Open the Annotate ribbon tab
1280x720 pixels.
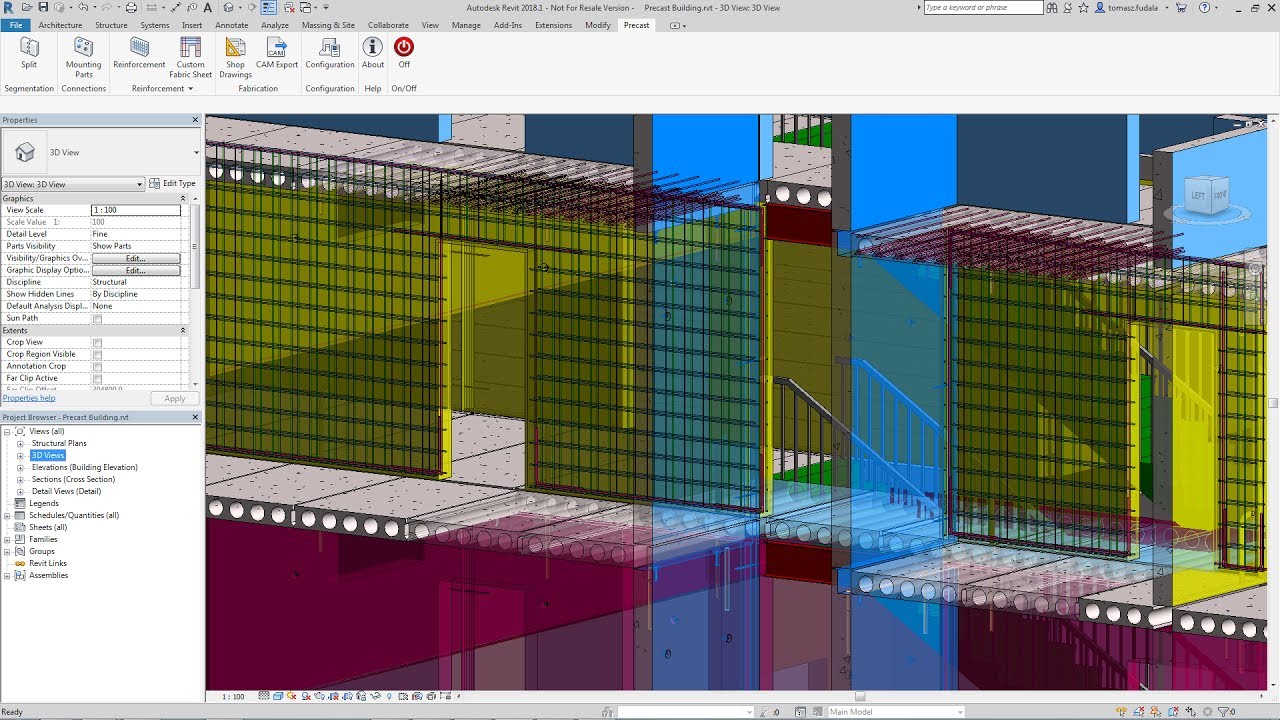point(231,25)
